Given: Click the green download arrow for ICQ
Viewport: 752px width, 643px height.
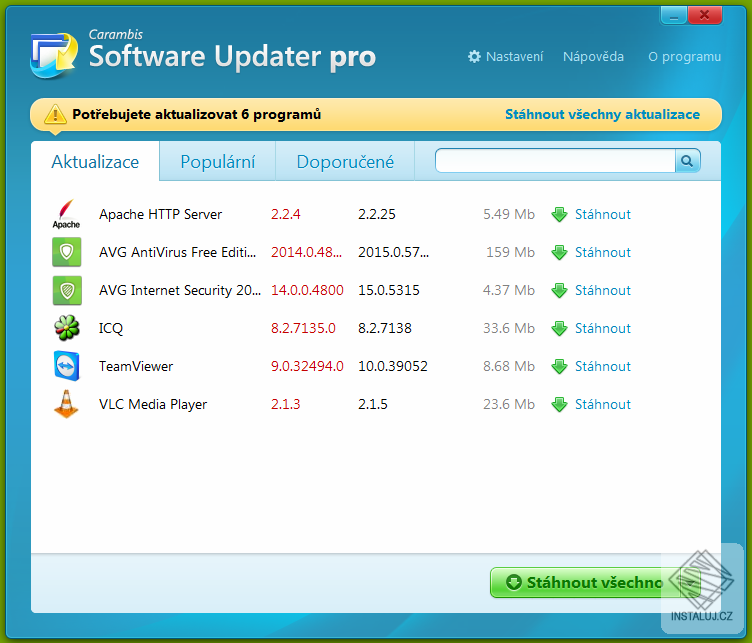Looking at the screenshot, I should coord(559,328).
